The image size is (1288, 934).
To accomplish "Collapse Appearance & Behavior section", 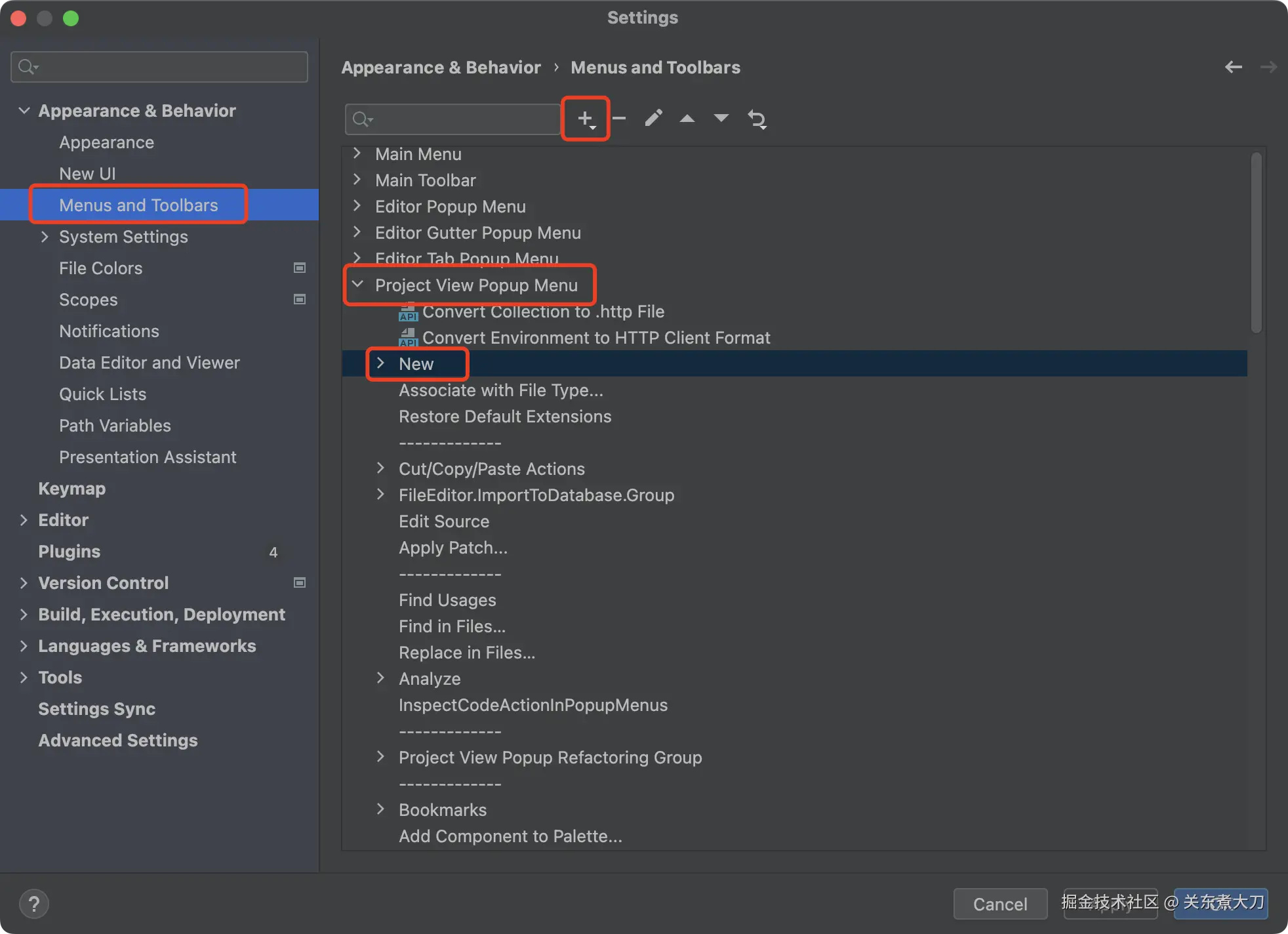I will [x=24, y=110].
